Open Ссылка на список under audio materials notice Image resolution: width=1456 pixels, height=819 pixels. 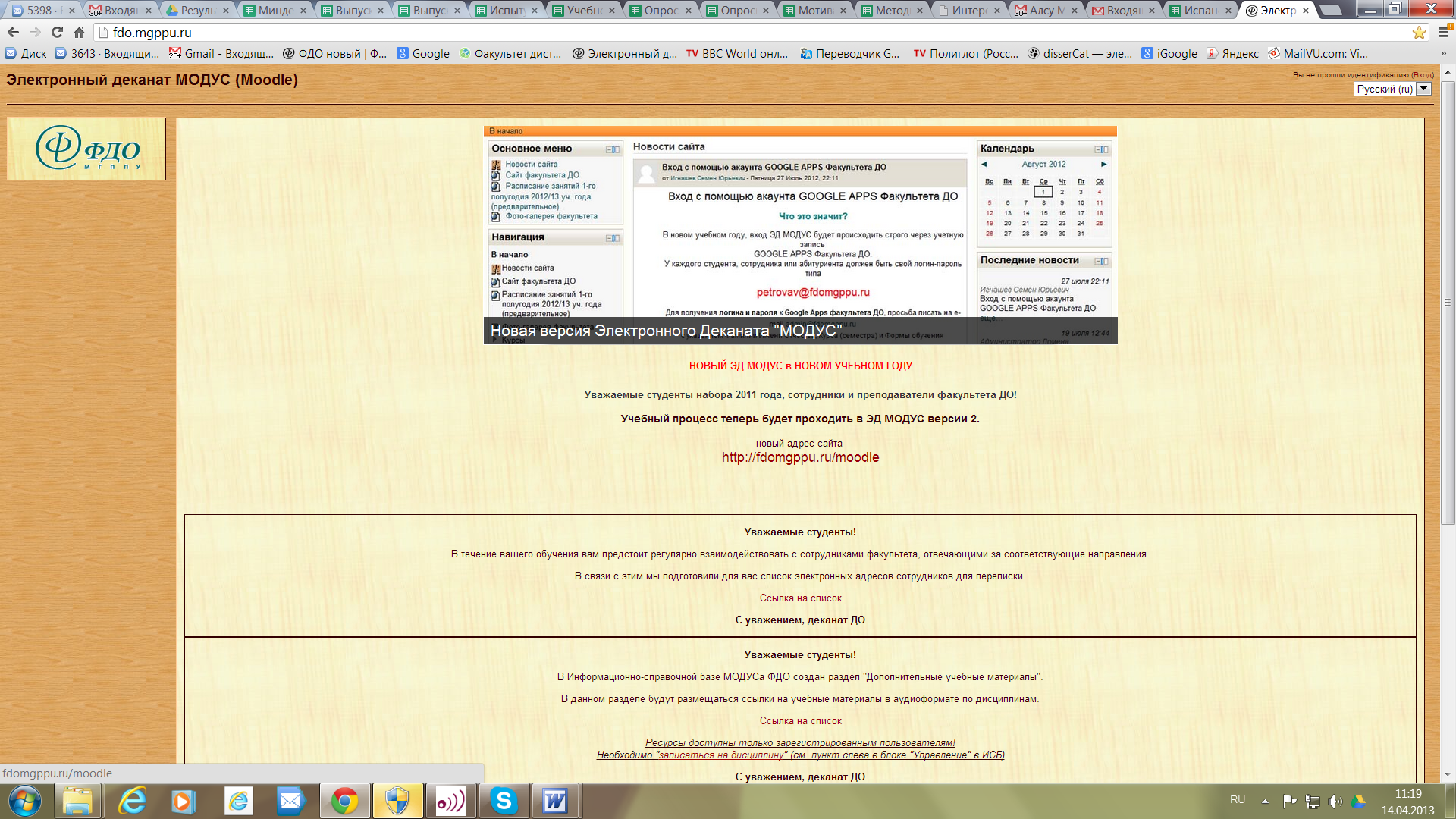[800, 721]
